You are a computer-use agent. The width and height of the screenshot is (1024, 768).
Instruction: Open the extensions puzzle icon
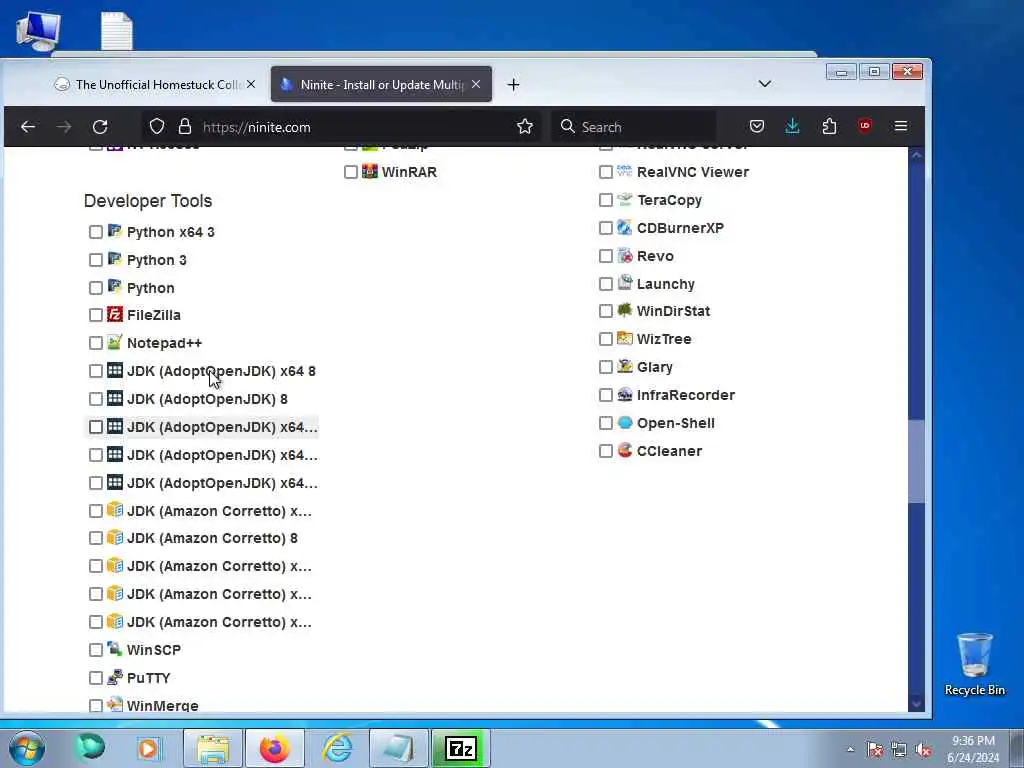click(829, 126)
